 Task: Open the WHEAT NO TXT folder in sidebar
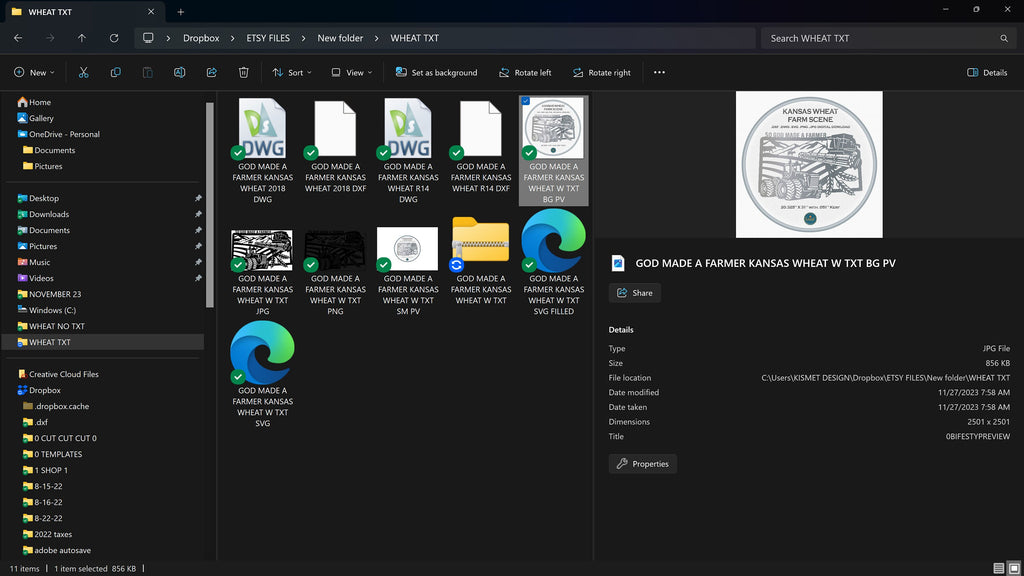[x=51, y=326]
